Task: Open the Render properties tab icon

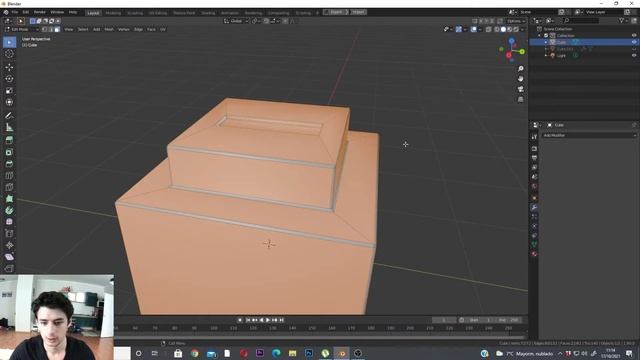Action: tap(534, 149)
